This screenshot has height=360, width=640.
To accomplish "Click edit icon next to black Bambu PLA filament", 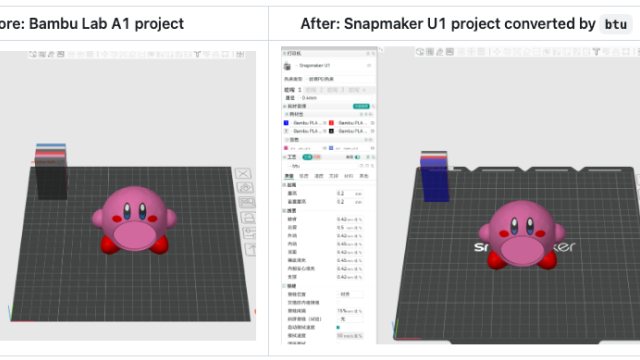I will click(372, 131).
